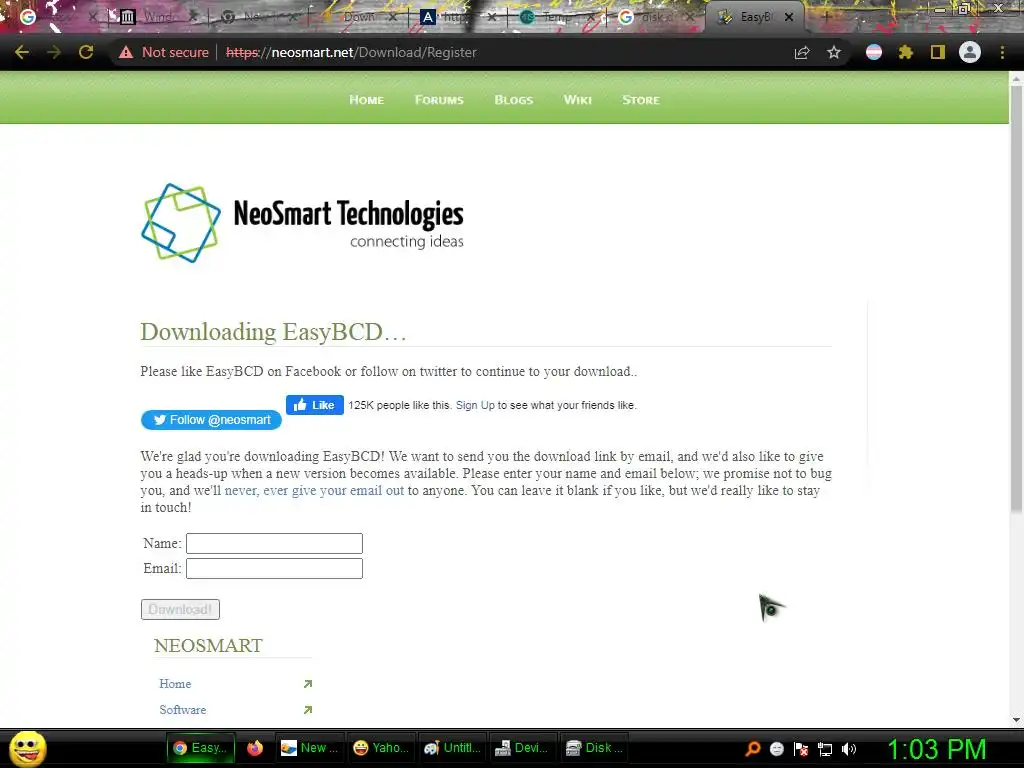Click the flag with red X tray icon
Screen dimensions: 1024x768
[801, 749]
